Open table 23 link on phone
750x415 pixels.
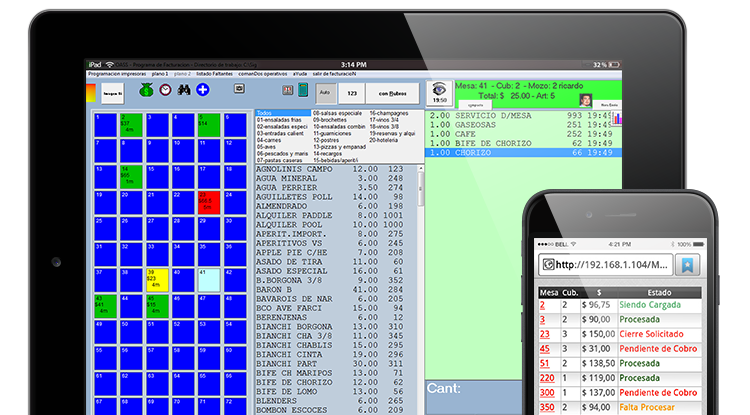coord(544,334)
